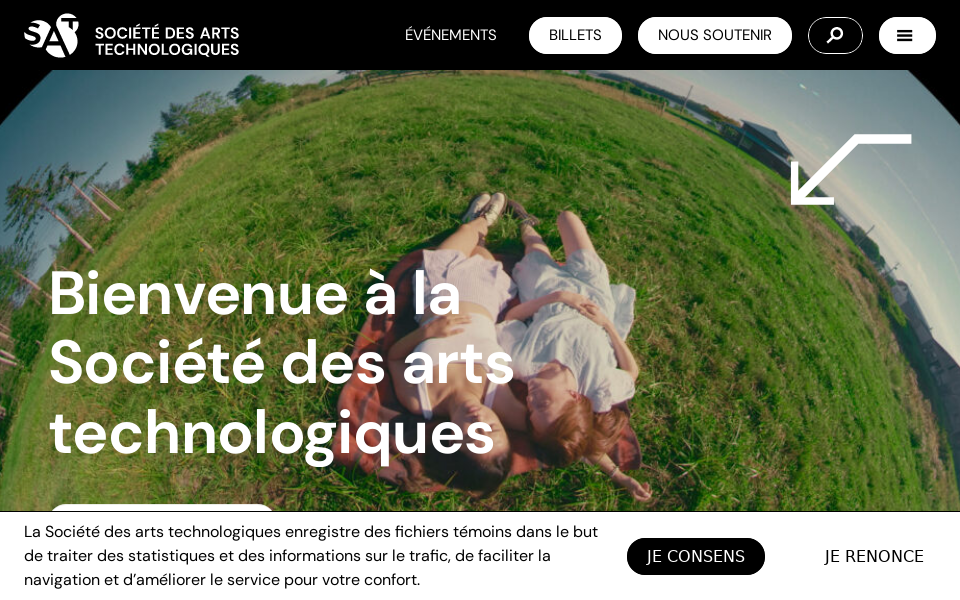960x600 pixels.
Task: Decline cookies with JE RENONCE
Action: pyautogui.click(x=874, y=556)
